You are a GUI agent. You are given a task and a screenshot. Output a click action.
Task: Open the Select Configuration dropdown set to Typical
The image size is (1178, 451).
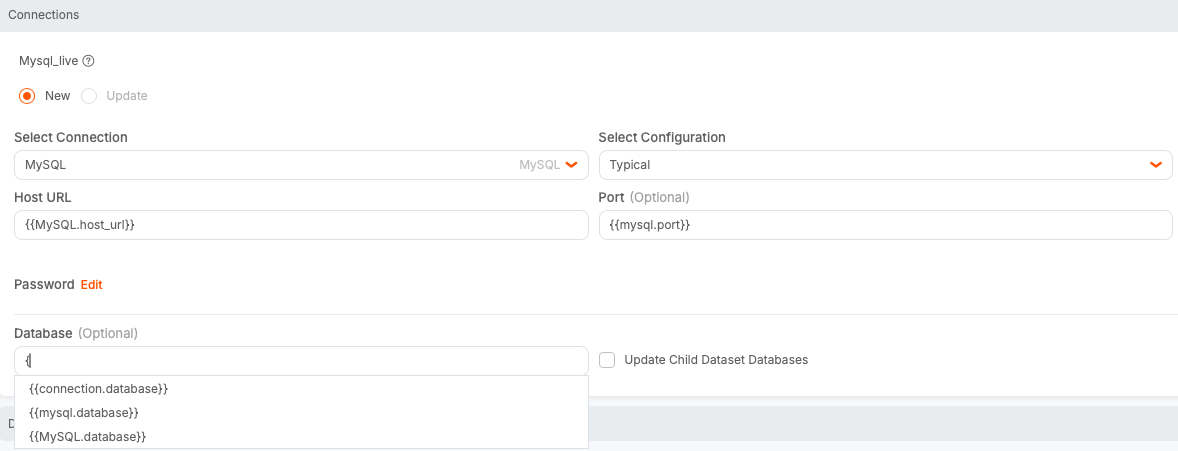pos(885,165)
